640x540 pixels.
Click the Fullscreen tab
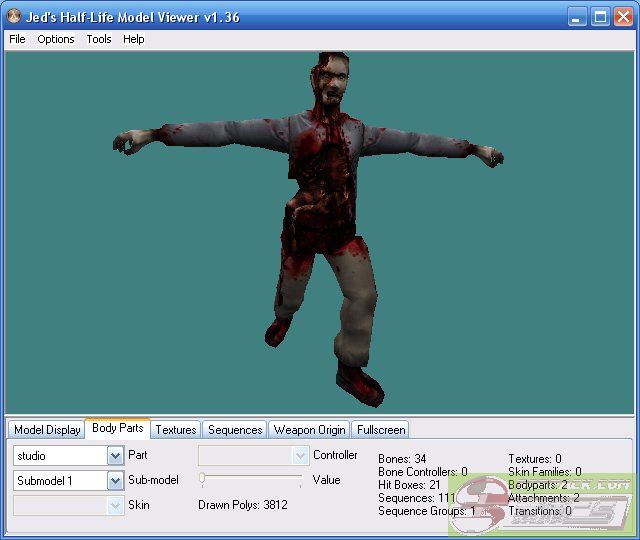click(x=381, y=430)
